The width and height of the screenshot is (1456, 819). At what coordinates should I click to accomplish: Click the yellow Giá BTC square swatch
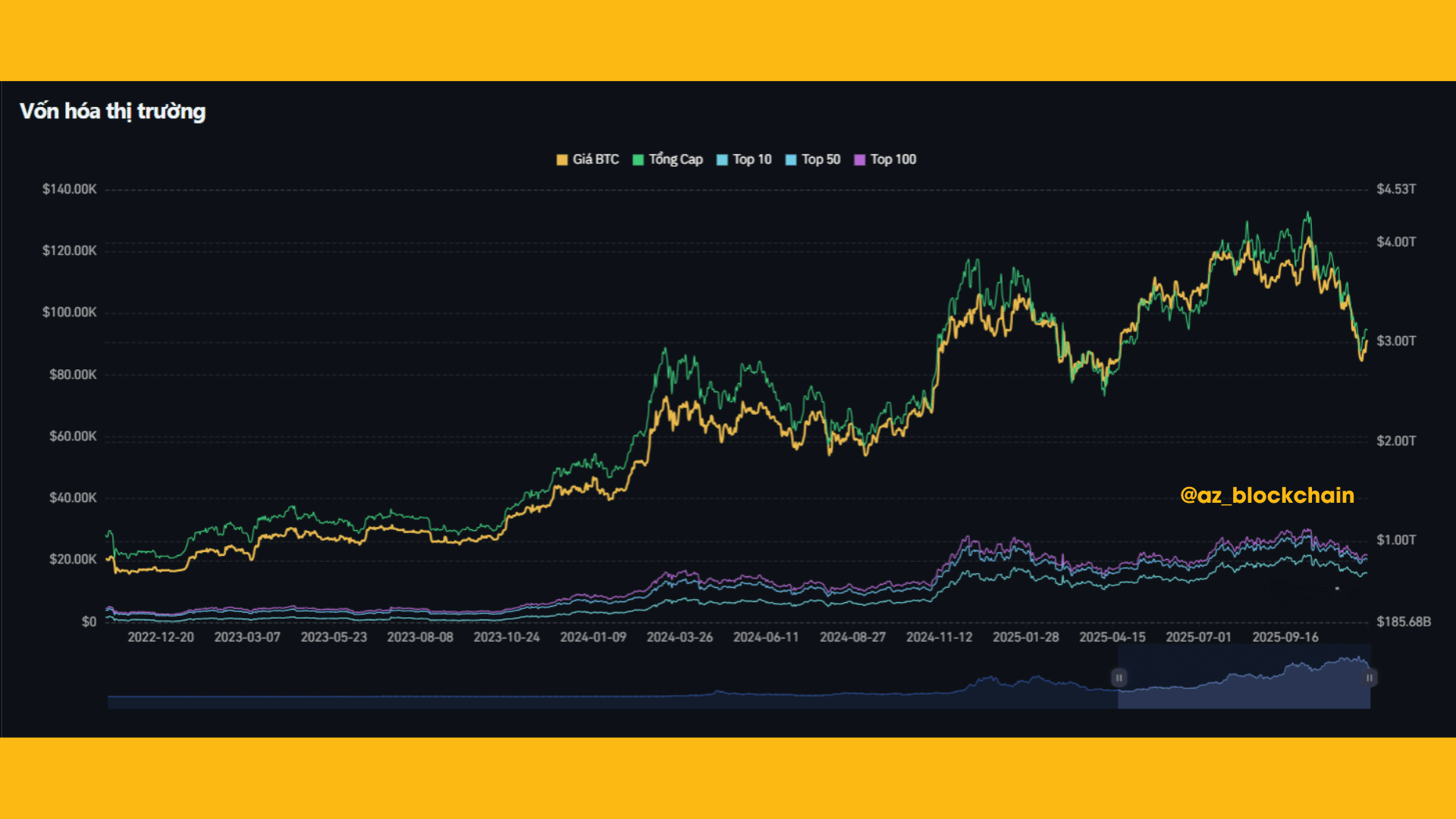coord(562,160)
